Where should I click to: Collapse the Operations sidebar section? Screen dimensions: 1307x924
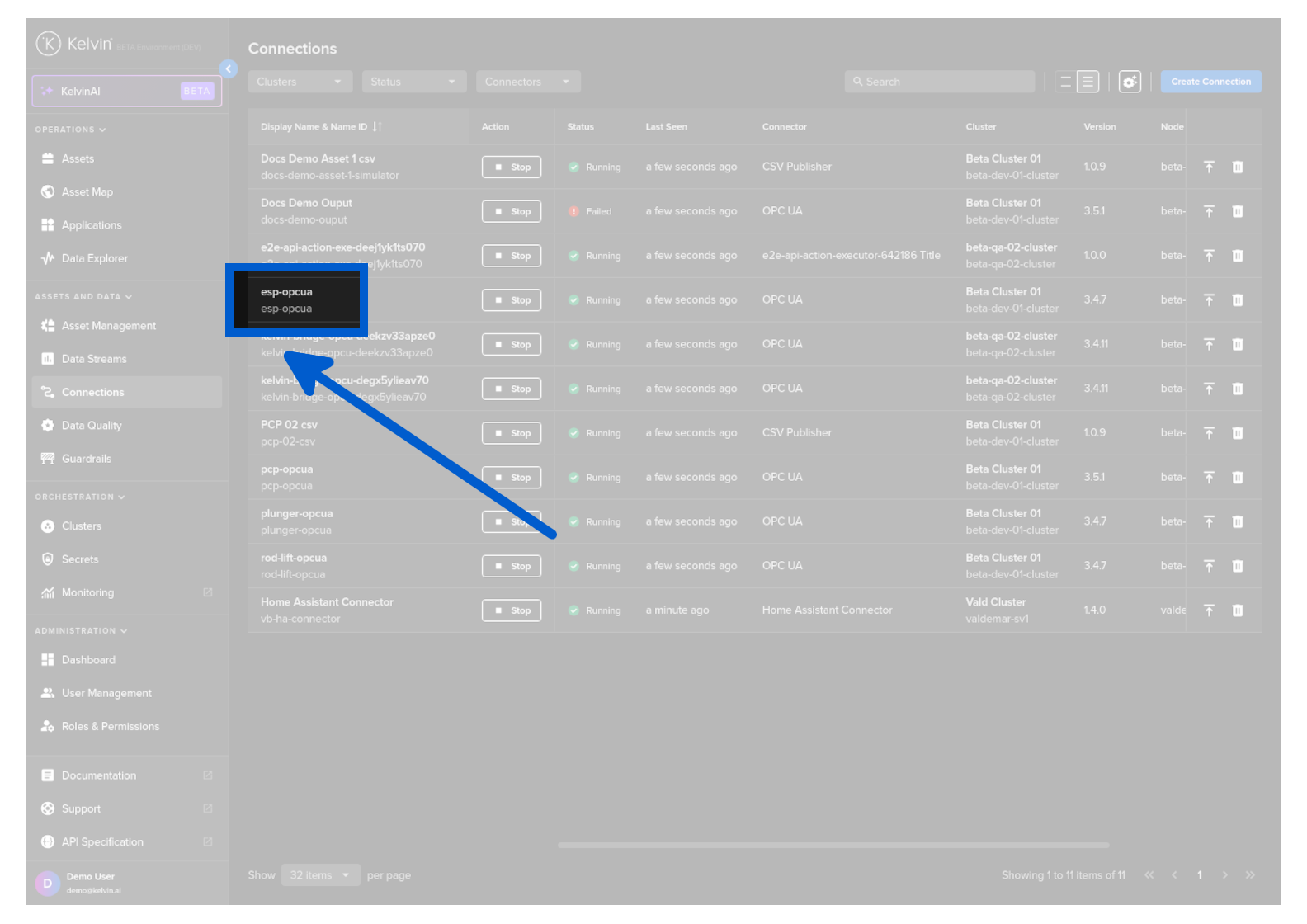[x=70, y=130]
